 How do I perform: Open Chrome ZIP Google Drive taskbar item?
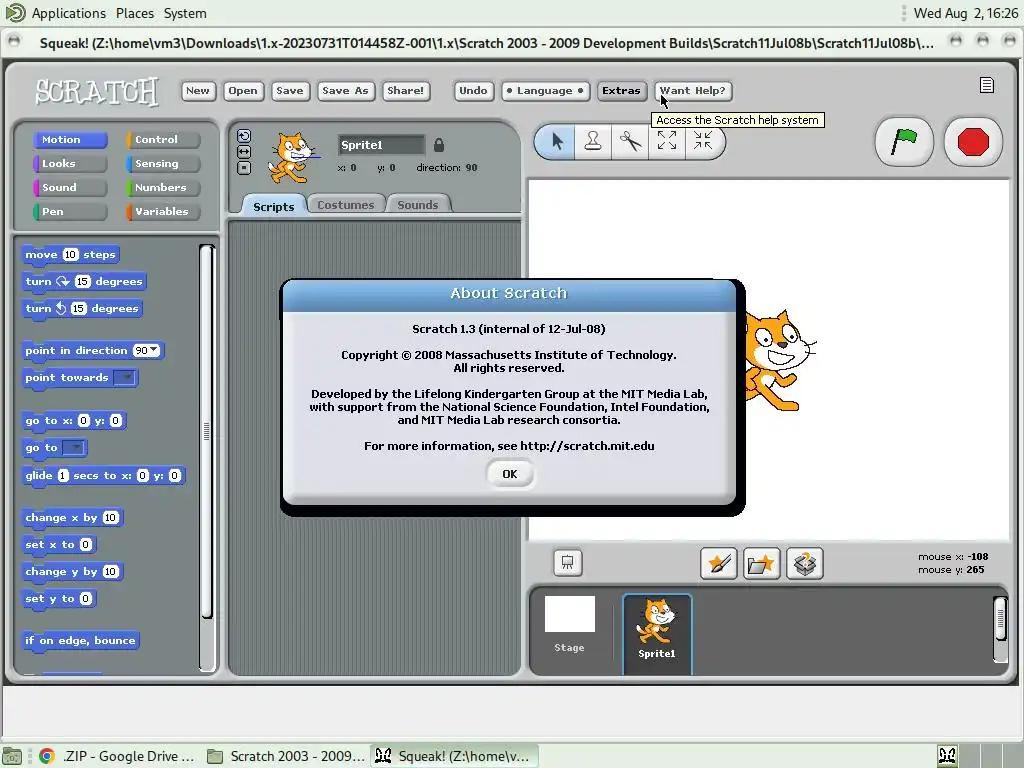click(118, 756)
